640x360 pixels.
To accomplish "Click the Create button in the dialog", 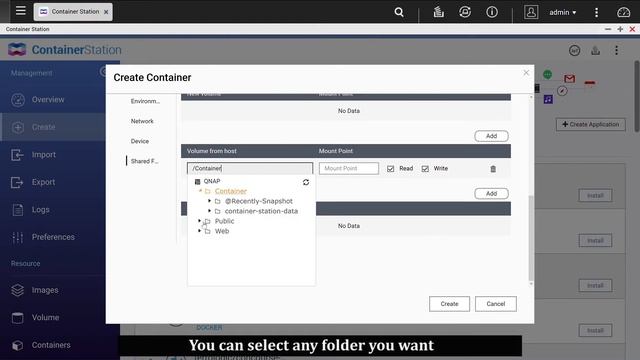I will coord(449,304).
